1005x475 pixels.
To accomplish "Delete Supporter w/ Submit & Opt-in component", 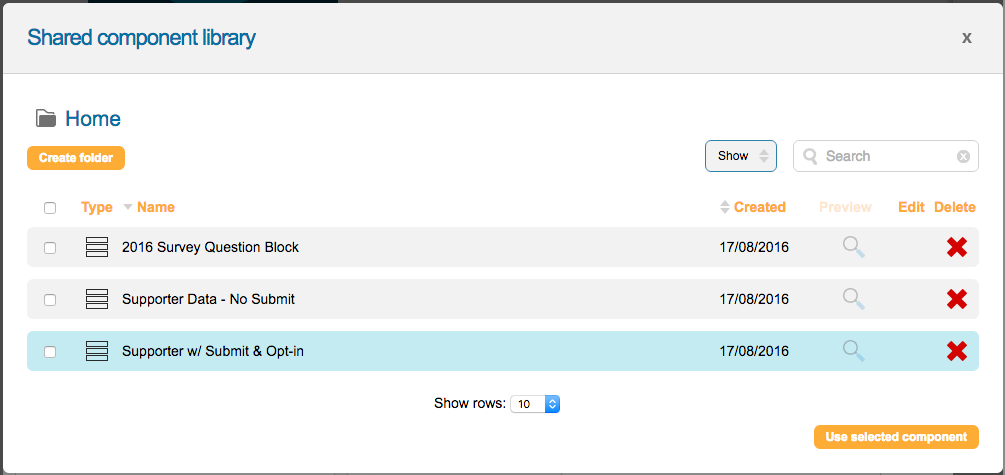I will click(957, 351).
